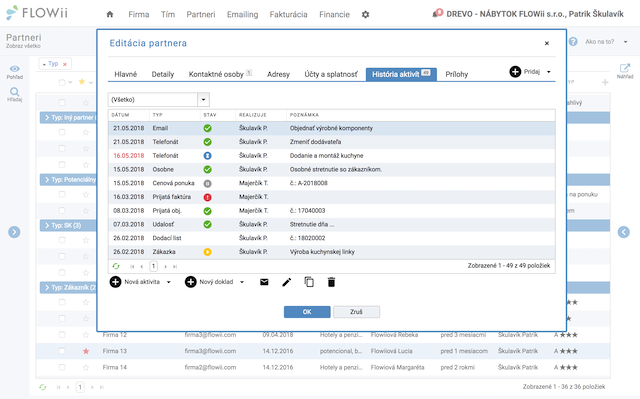The width and height of the screenshot is (640, 399).
Task: Open the Nový doklad dropdown arrow
Action: 242,282
